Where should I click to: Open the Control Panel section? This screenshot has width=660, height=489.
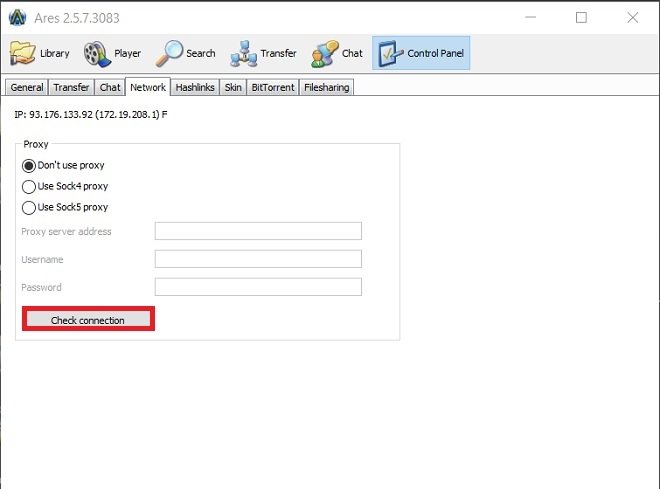pos(421,53)
